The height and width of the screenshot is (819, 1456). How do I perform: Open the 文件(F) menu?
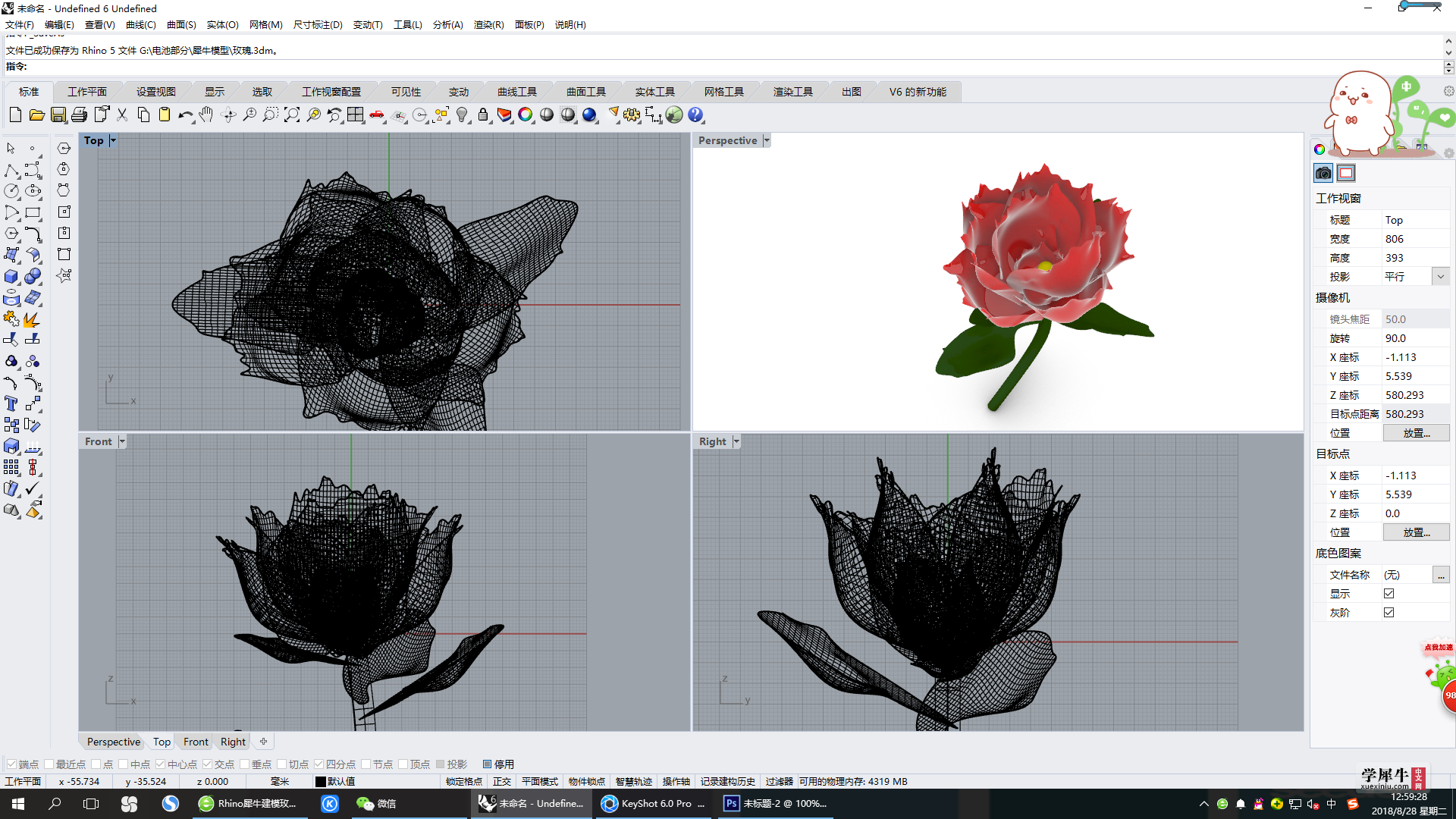pyautogui.click(x=20, y=25)
